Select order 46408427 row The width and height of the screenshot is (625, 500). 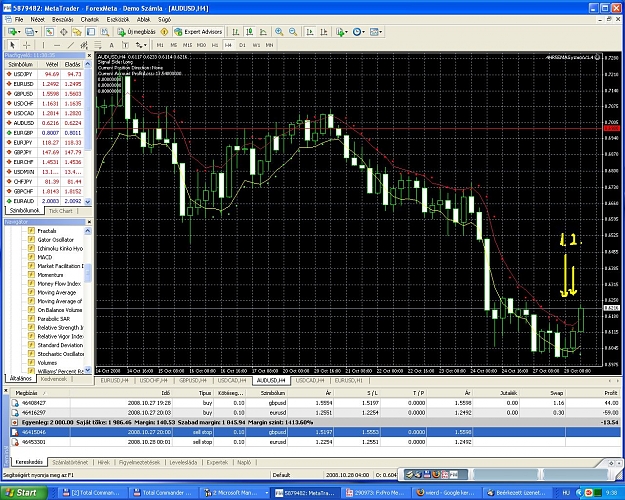(315, 403)
